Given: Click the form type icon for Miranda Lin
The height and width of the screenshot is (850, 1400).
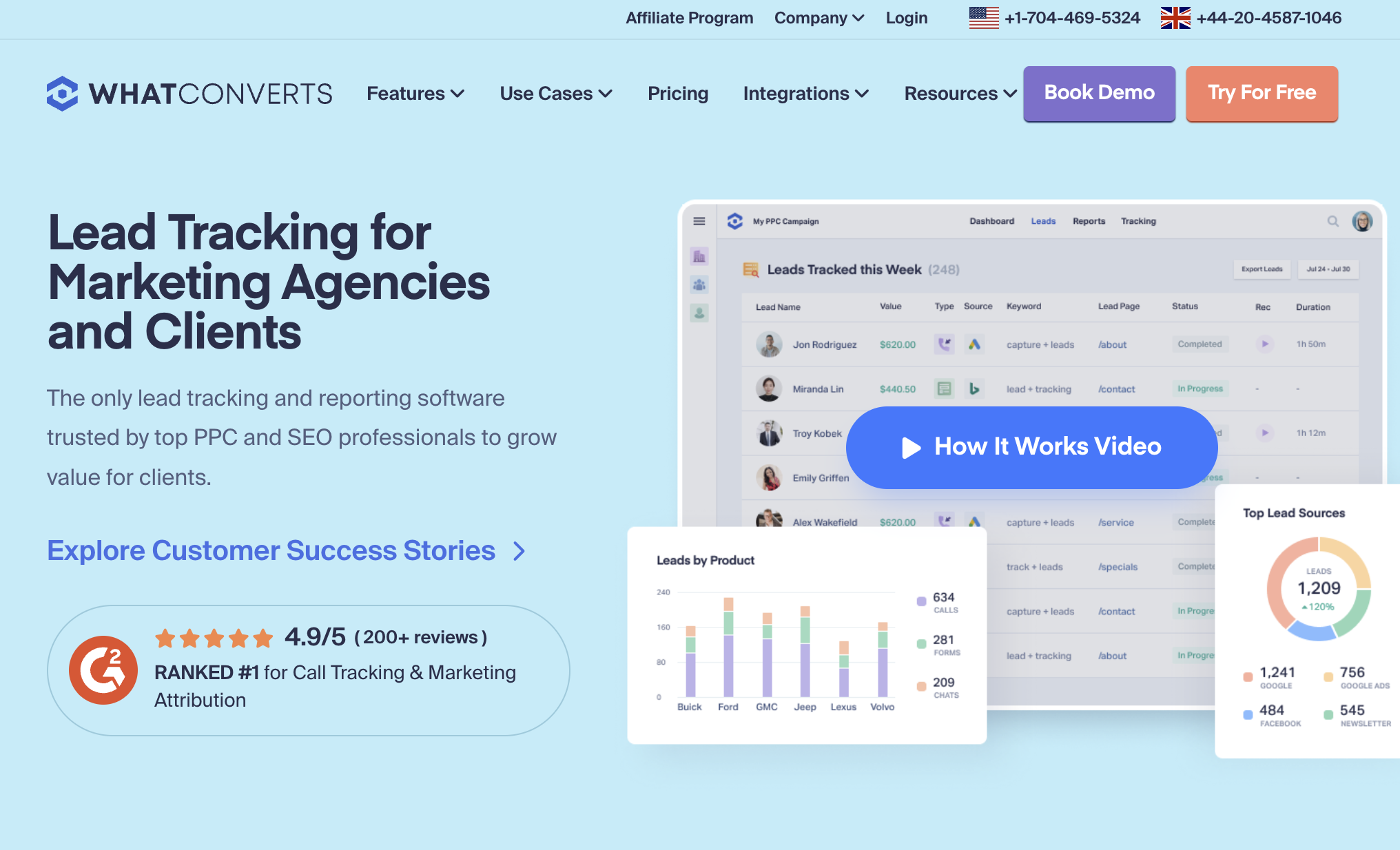Looking at the screenshot, I should (944, 388).
